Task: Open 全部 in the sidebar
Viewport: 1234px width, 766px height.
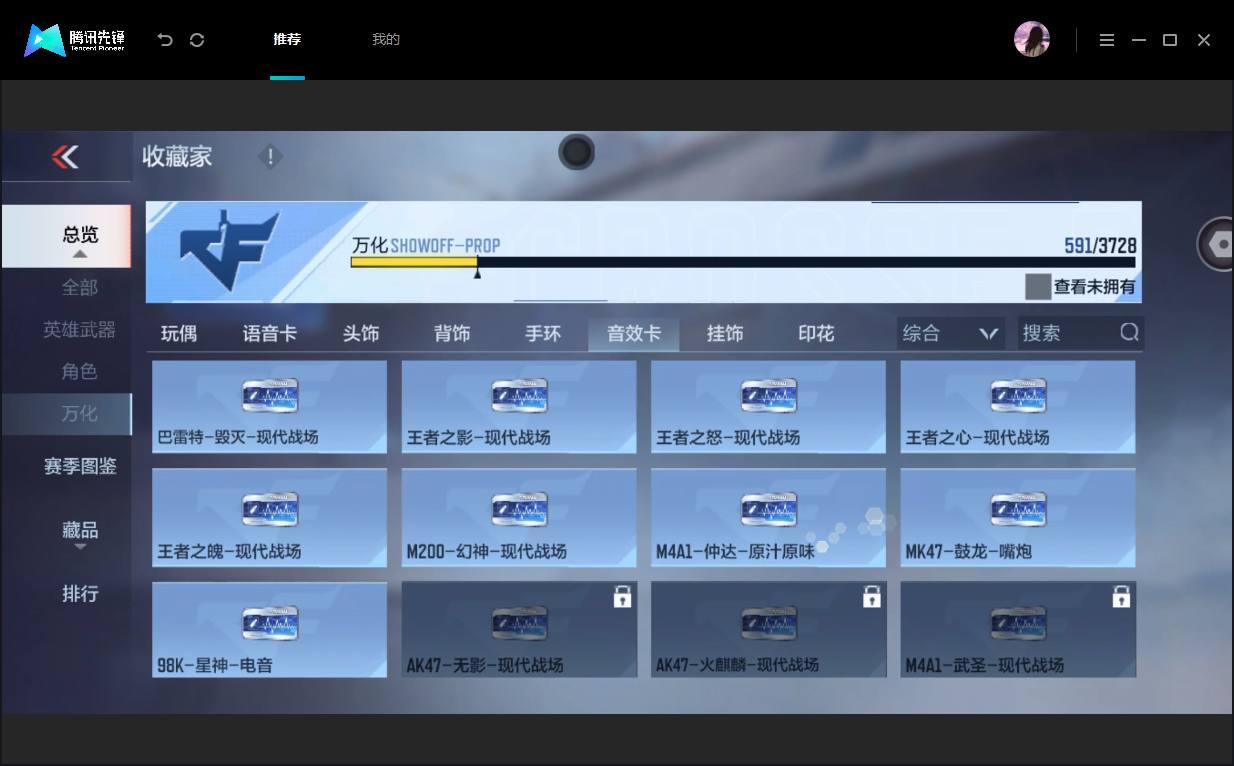Action: coord(80,287)
